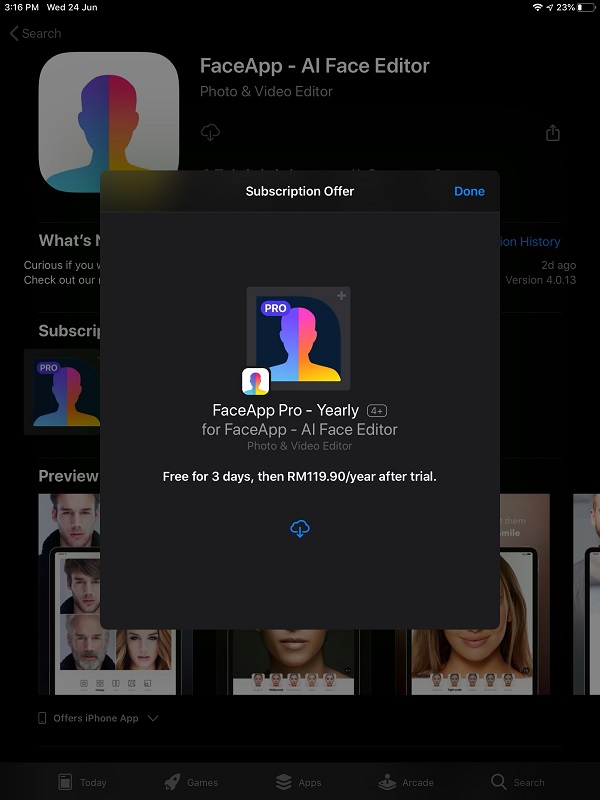Click 'FaceApp - AI Face Editor' page title
600x800 pixels.
(315, 66)
